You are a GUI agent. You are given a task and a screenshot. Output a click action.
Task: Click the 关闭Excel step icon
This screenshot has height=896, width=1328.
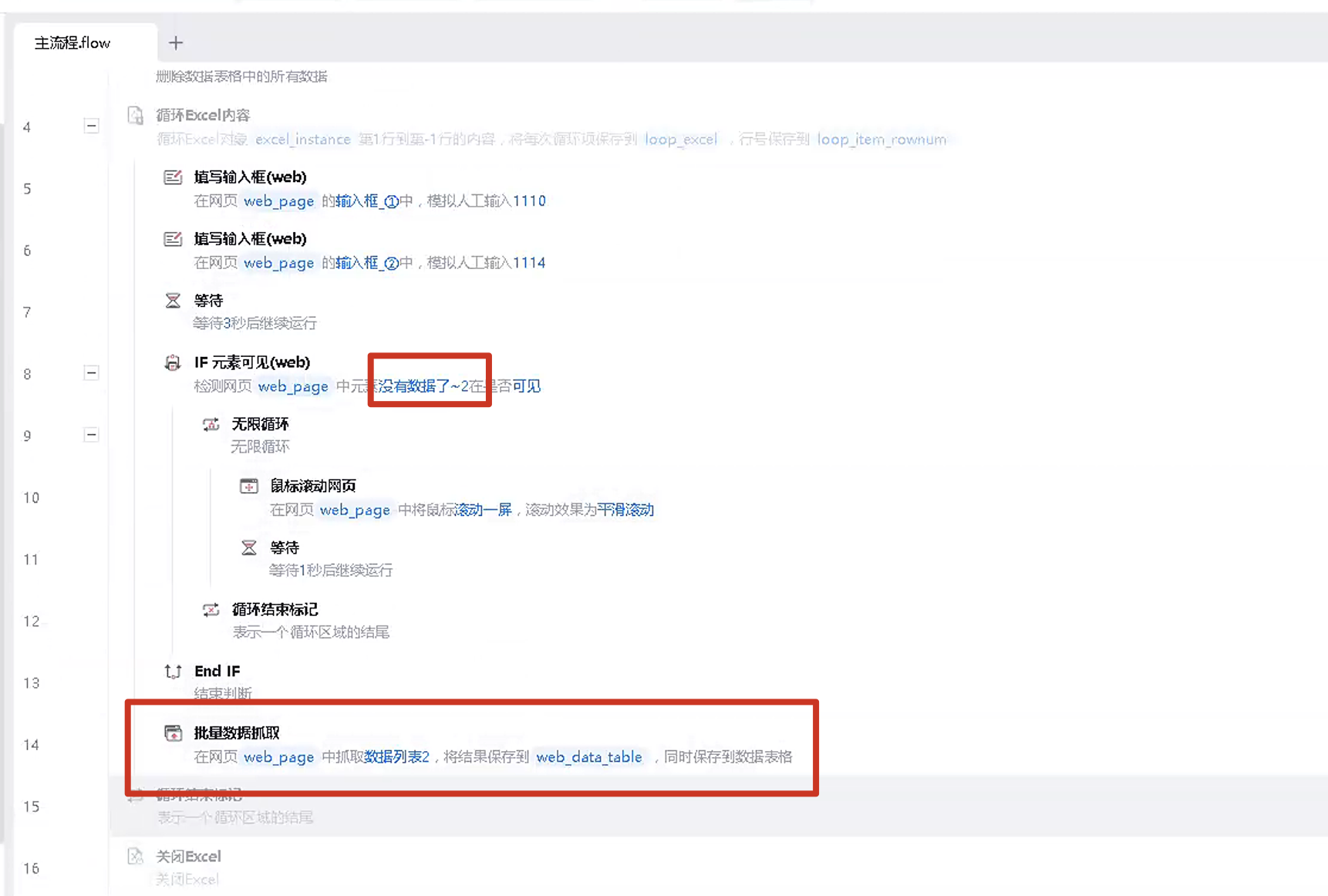point(136,857)
